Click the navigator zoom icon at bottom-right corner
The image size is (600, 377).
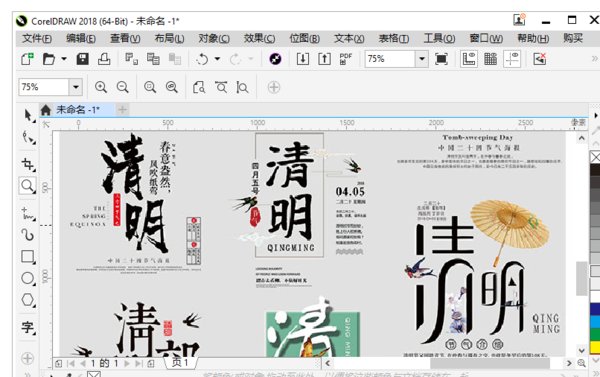pyautogui.click(x=582, y=363)
